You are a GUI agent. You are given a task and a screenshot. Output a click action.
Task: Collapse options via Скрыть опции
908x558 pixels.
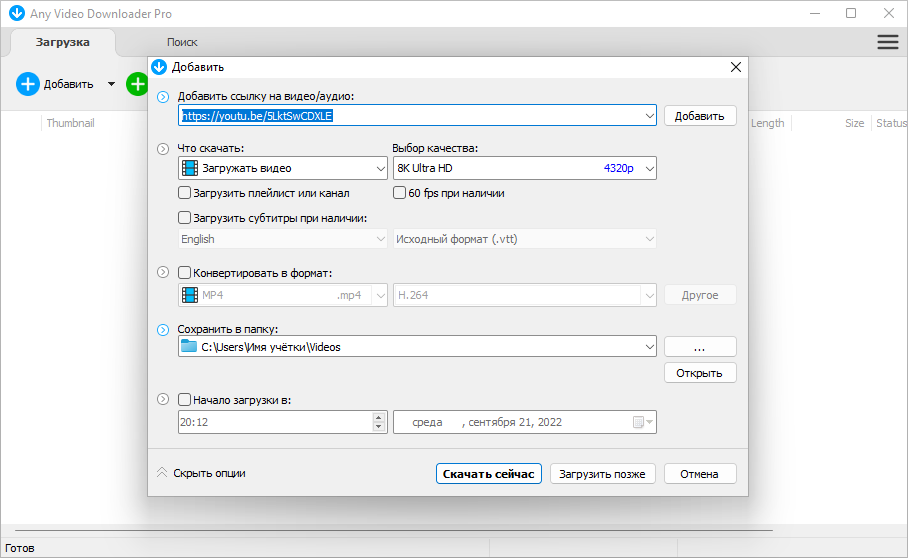click(201, 473)
